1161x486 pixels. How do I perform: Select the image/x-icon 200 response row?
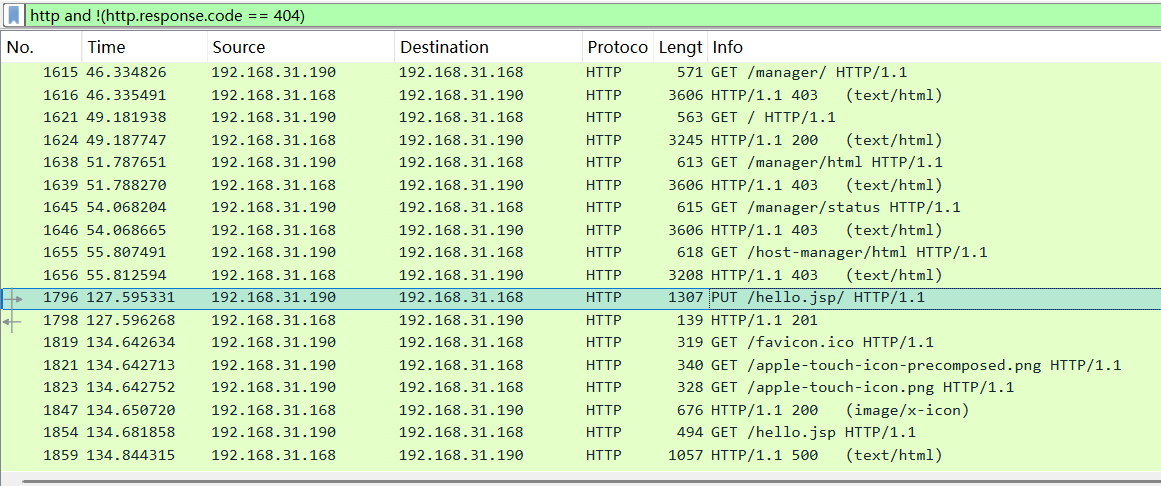(x=581, y=410)
